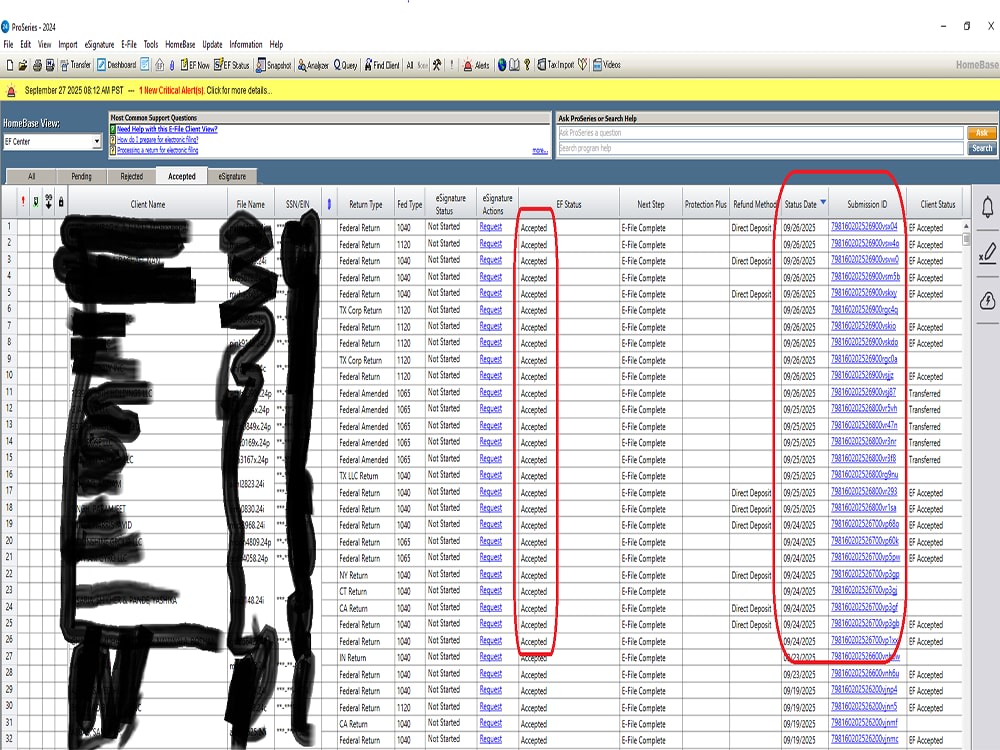Switch to the Pending tab
The height and width of the screenshot is (750, 1000).
81,177
